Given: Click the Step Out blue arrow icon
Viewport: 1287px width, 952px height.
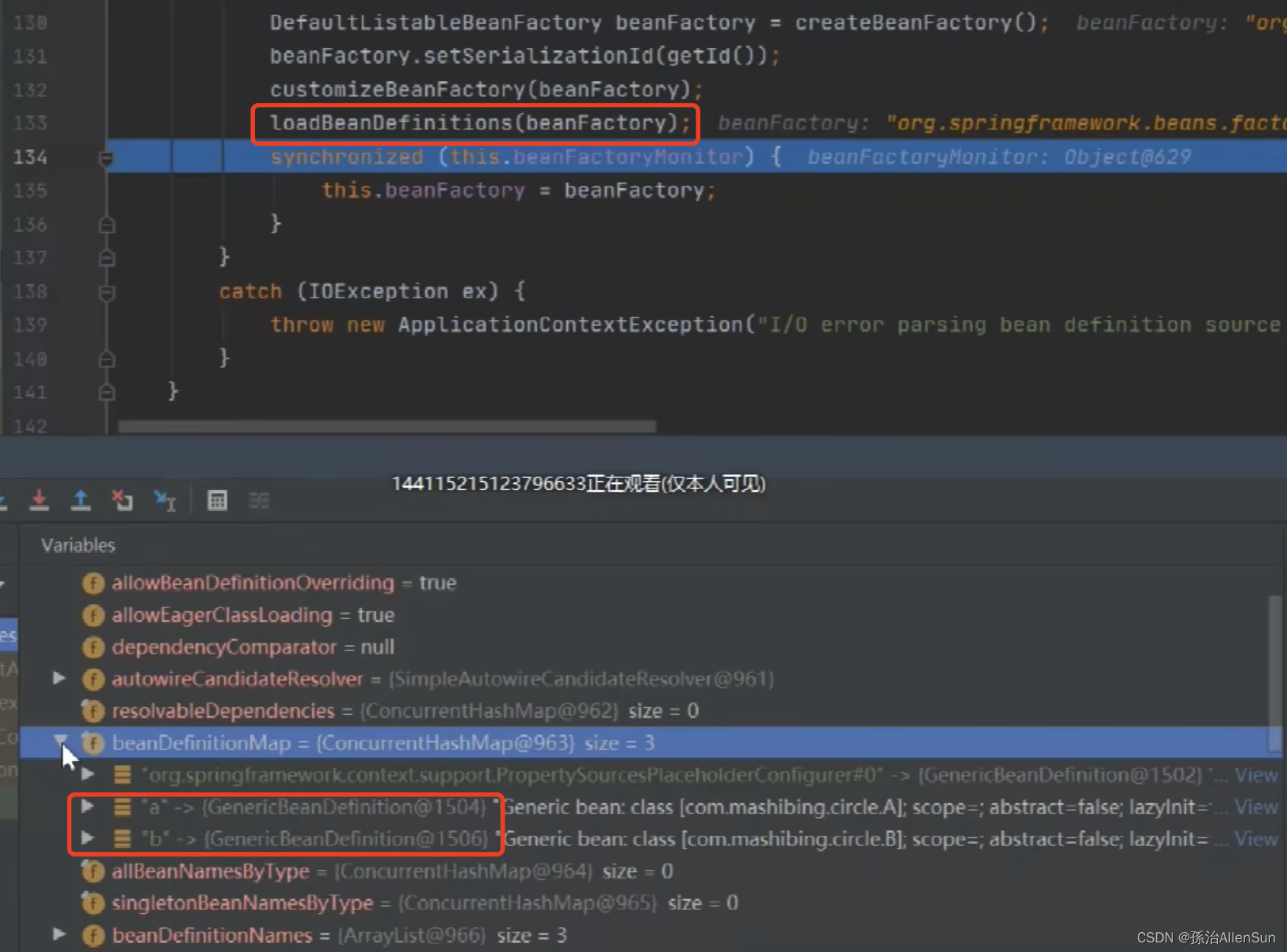Looking at the screenshot, I should click(81, 500).
